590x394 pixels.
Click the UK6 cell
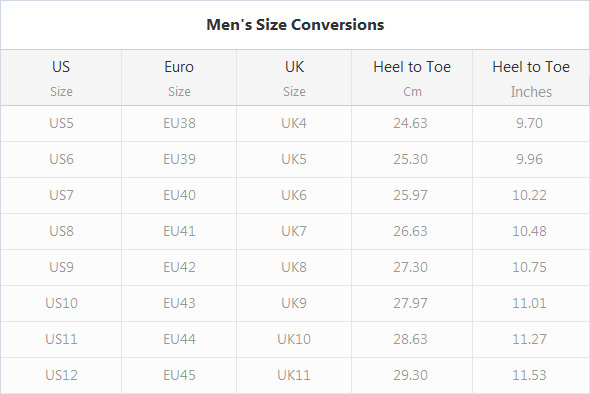[x=294, y=195]
